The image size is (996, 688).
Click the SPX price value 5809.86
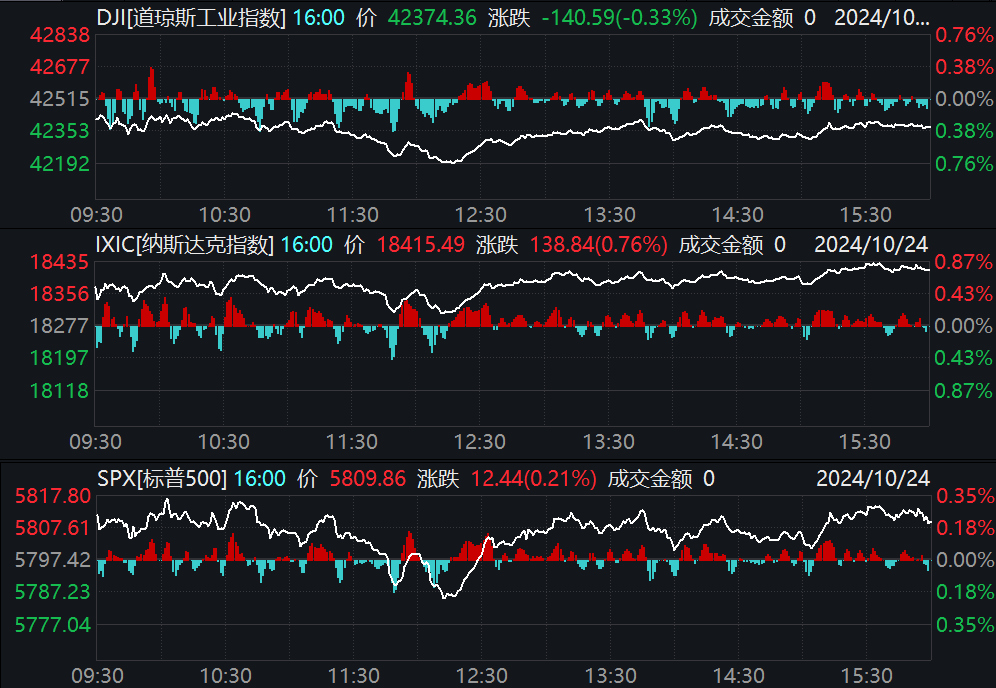coord(367,479)
